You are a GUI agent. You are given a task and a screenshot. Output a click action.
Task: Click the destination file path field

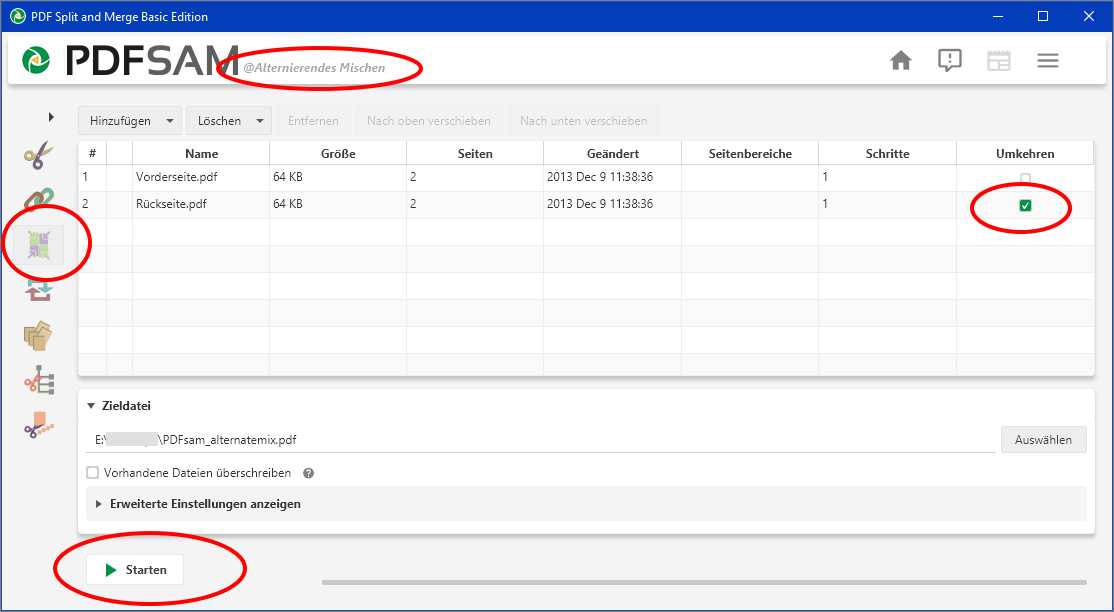[541, 440]
